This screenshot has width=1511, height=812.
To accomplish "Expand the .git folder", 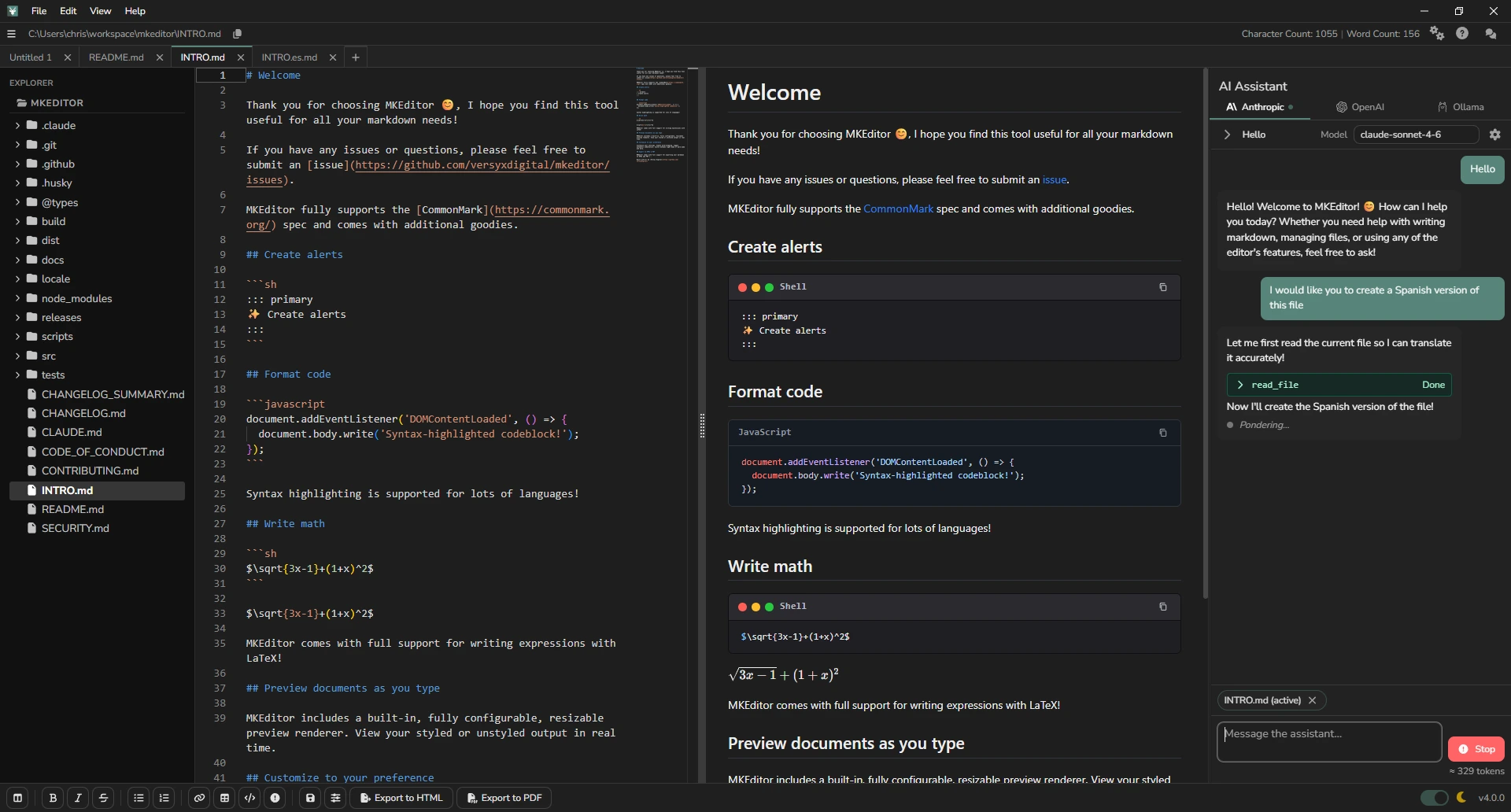I will [x=17, y=145].
